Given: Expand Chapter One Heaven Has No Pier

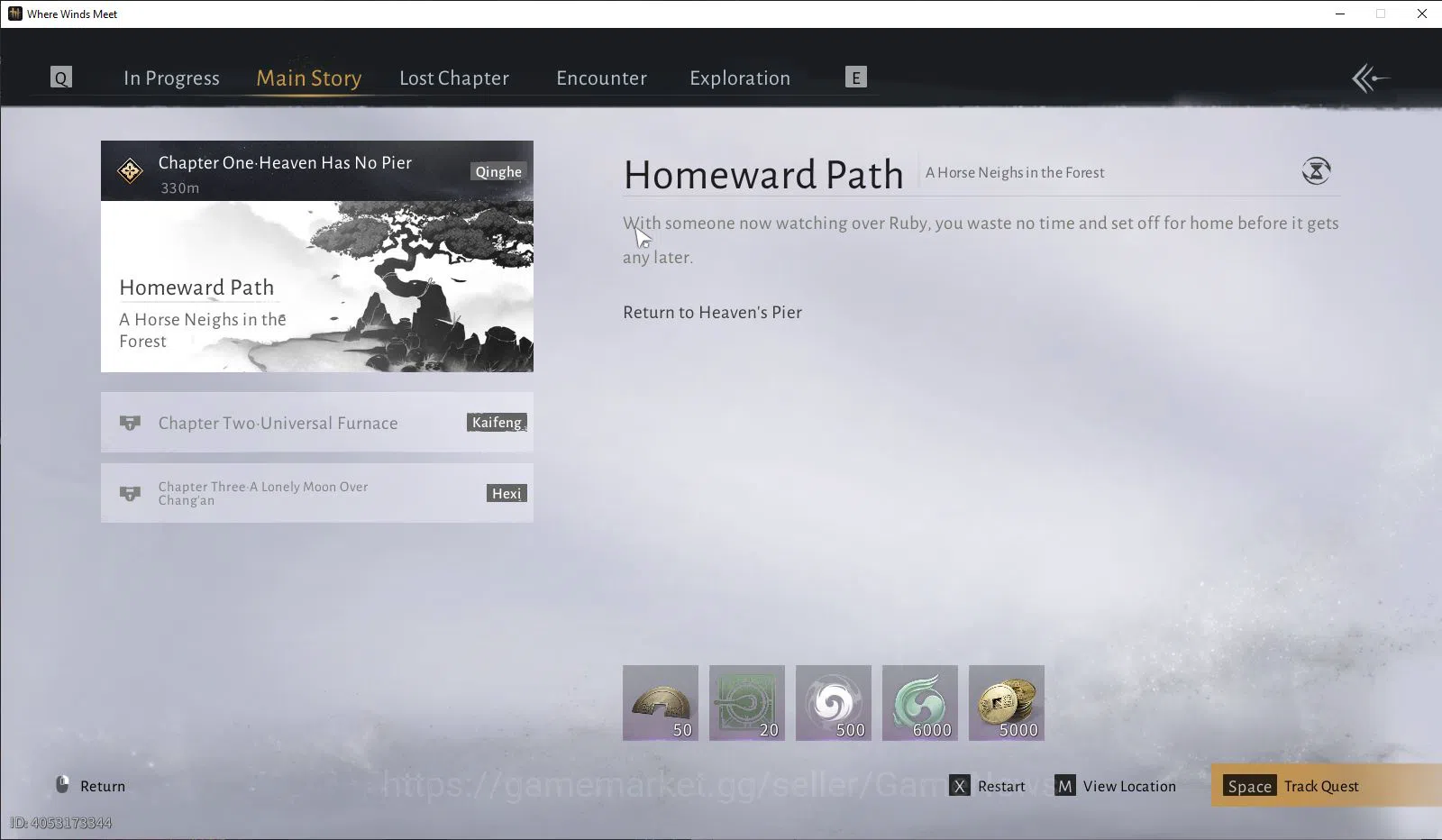Looking at the screenshot, I should pyautogui.click(x=317, y=170).
